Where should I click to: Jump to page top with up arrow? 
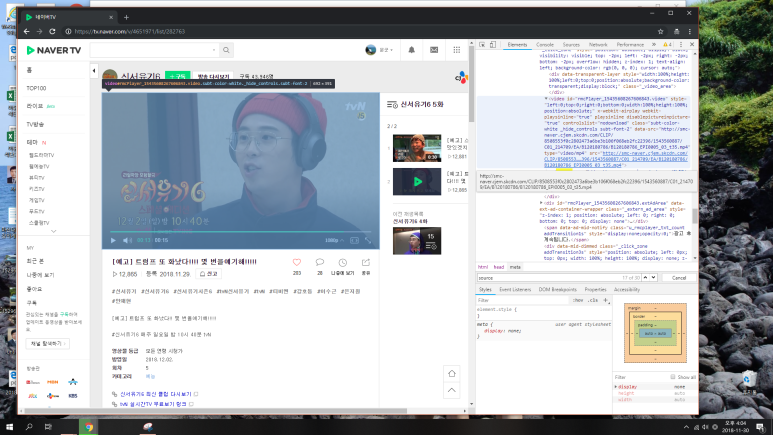[452, 391]
